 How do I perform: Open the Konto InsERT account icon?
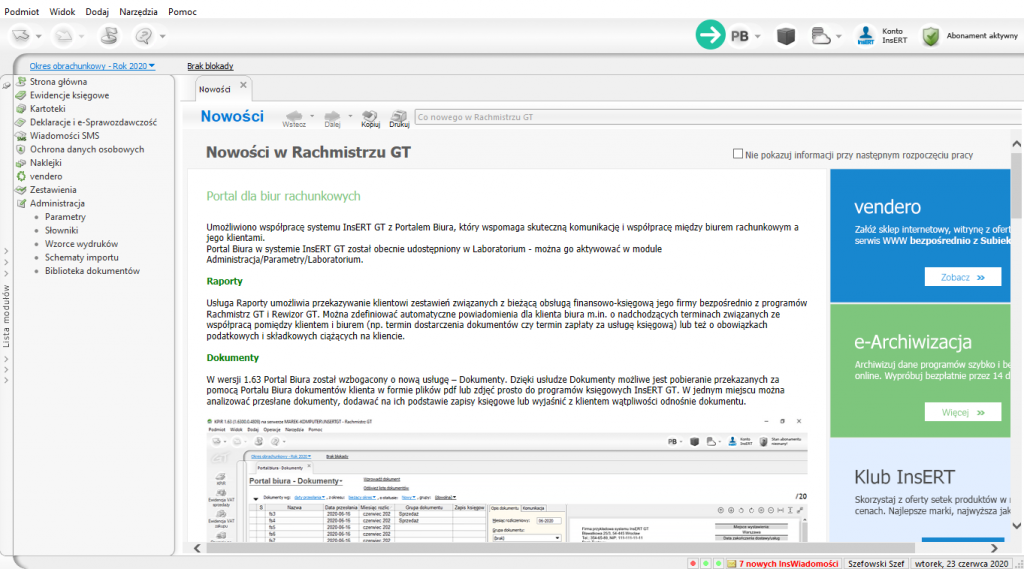866,35
